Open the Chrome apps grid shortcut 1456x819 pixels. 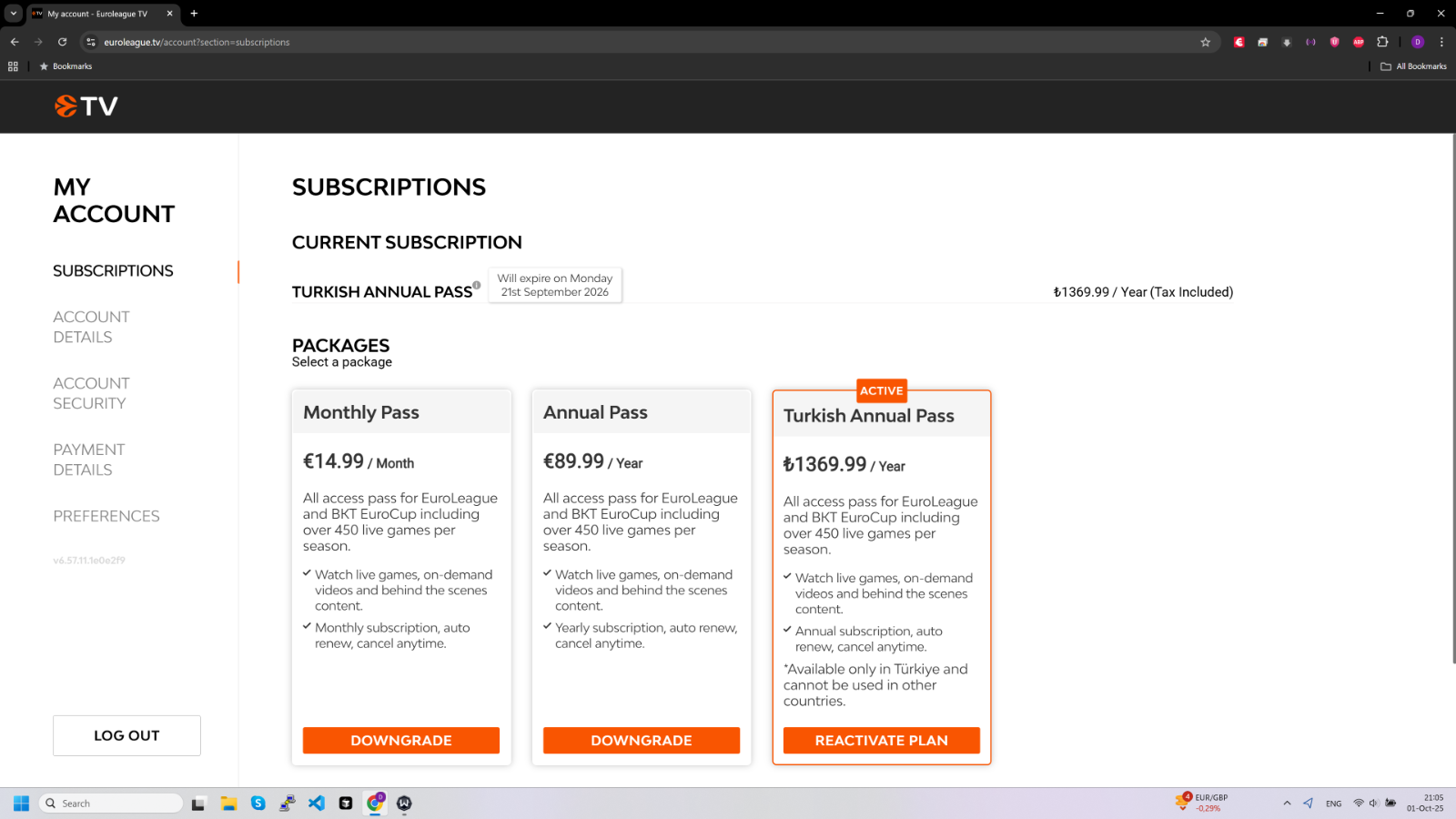point(13,66)
